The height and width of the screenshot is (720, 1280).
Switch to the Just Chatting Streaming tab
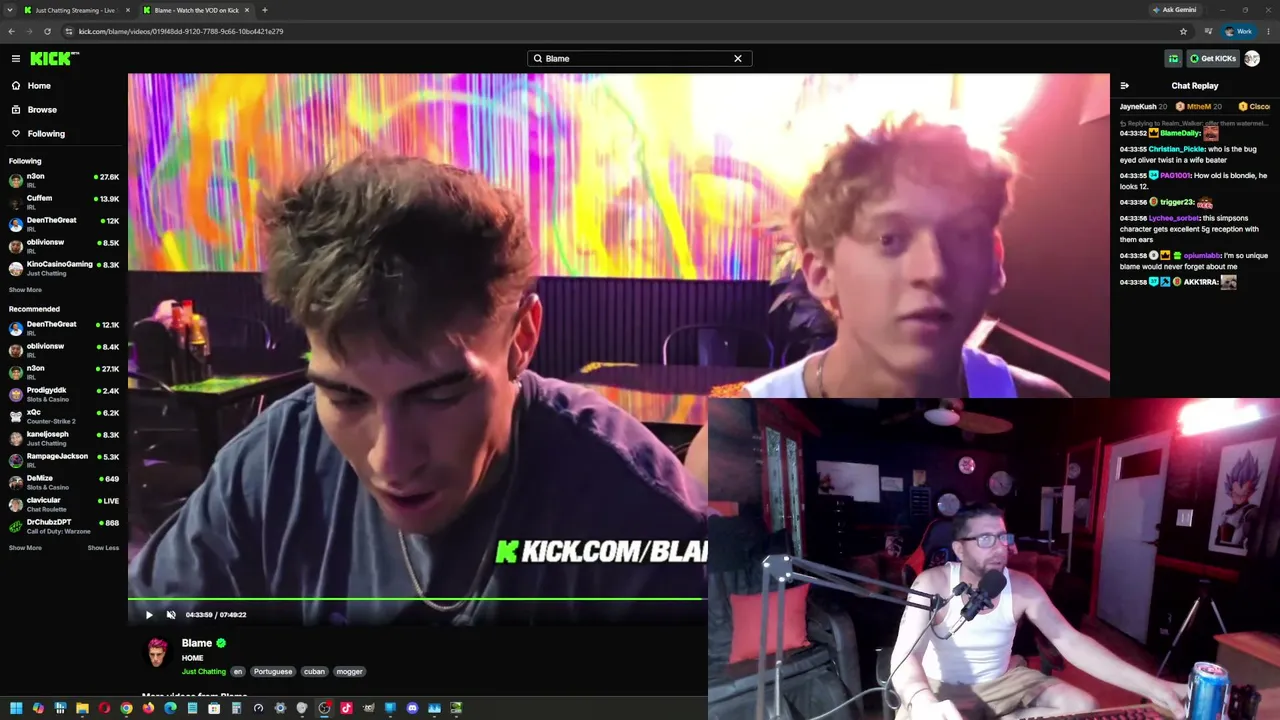(x=74, y=10)
